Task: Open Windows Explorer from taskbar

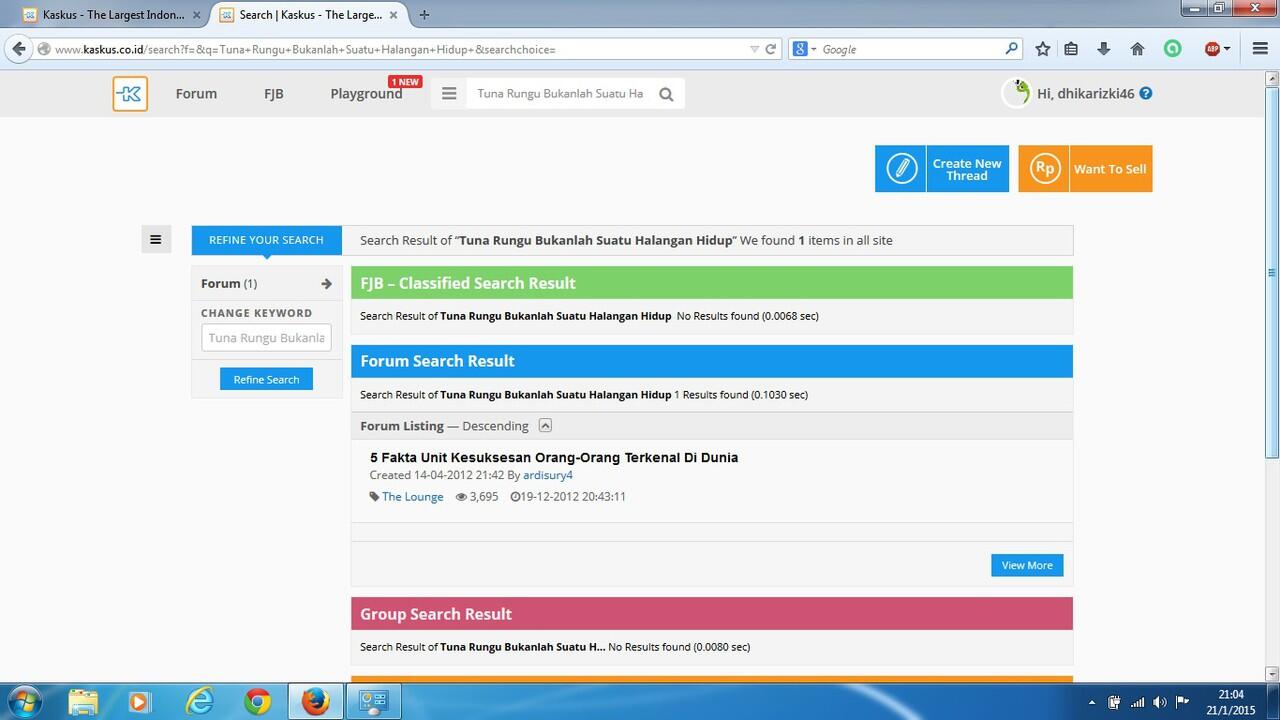Action: click(x=83, y=702)
